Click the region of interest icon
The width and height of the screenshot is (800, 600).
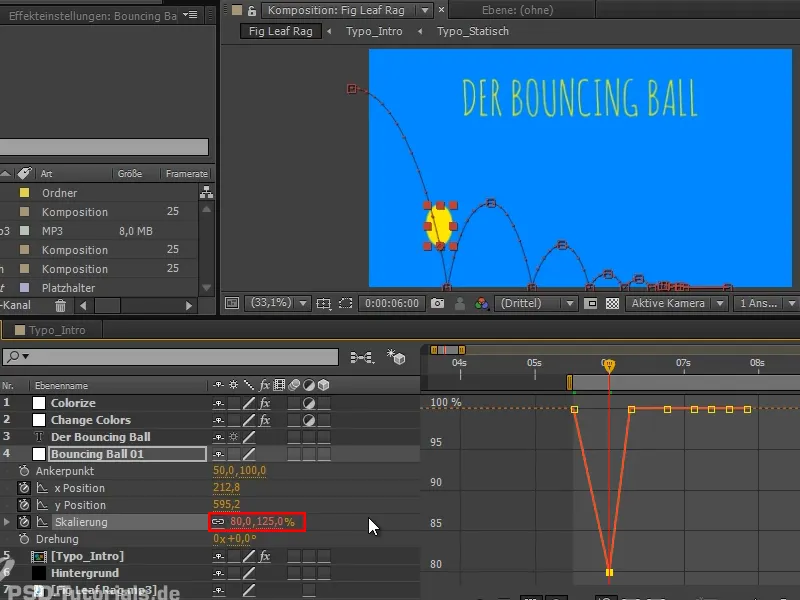tap(345, 303)
